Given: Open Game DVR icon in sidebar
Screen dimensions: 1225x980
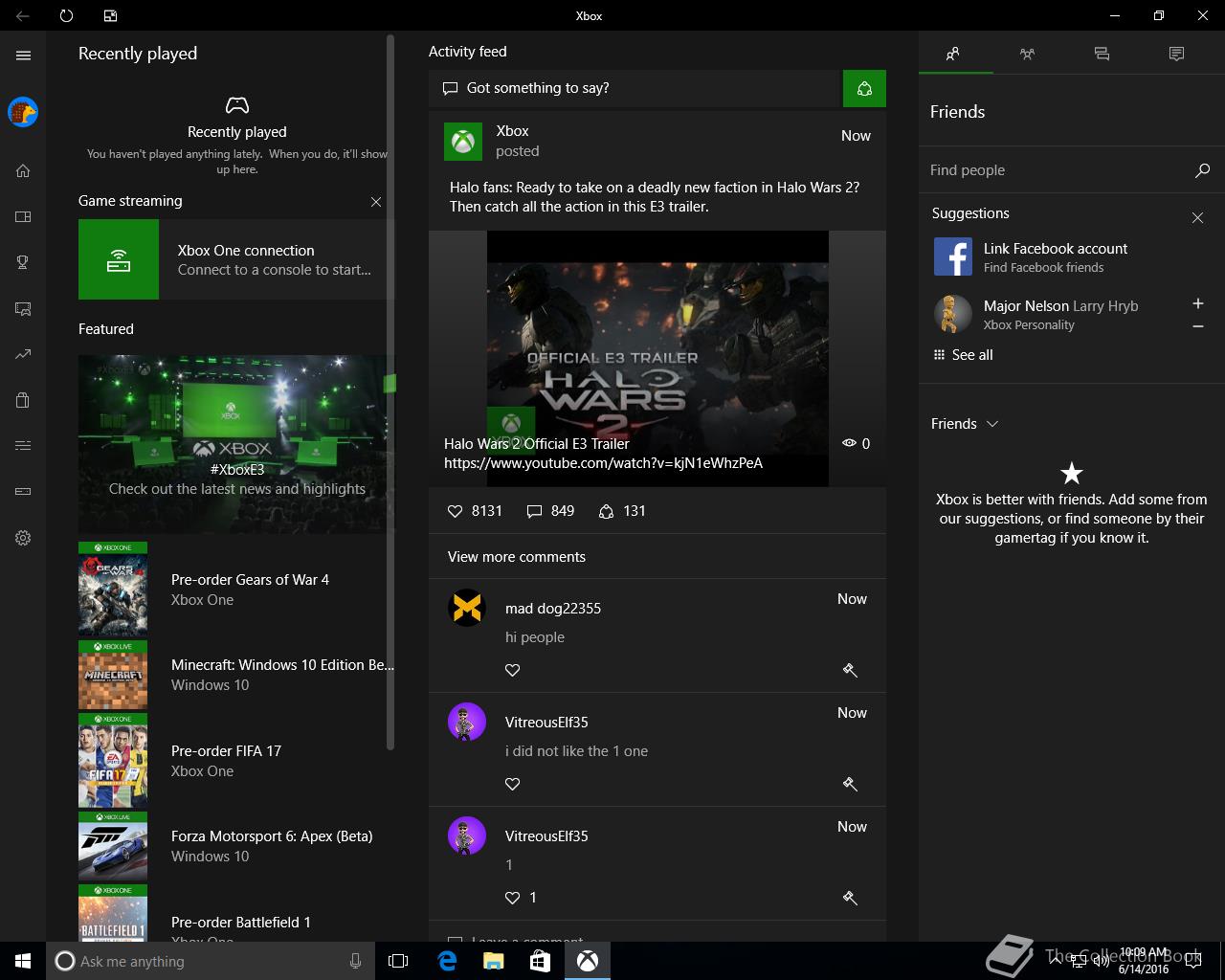Looking at the screenshot, I should (x=23, y=308).
